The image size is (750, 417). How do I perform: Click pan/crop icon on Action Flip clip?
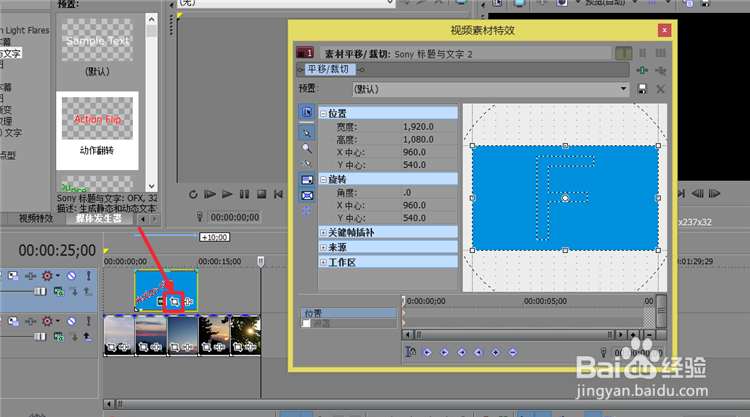tap(174, 302)
